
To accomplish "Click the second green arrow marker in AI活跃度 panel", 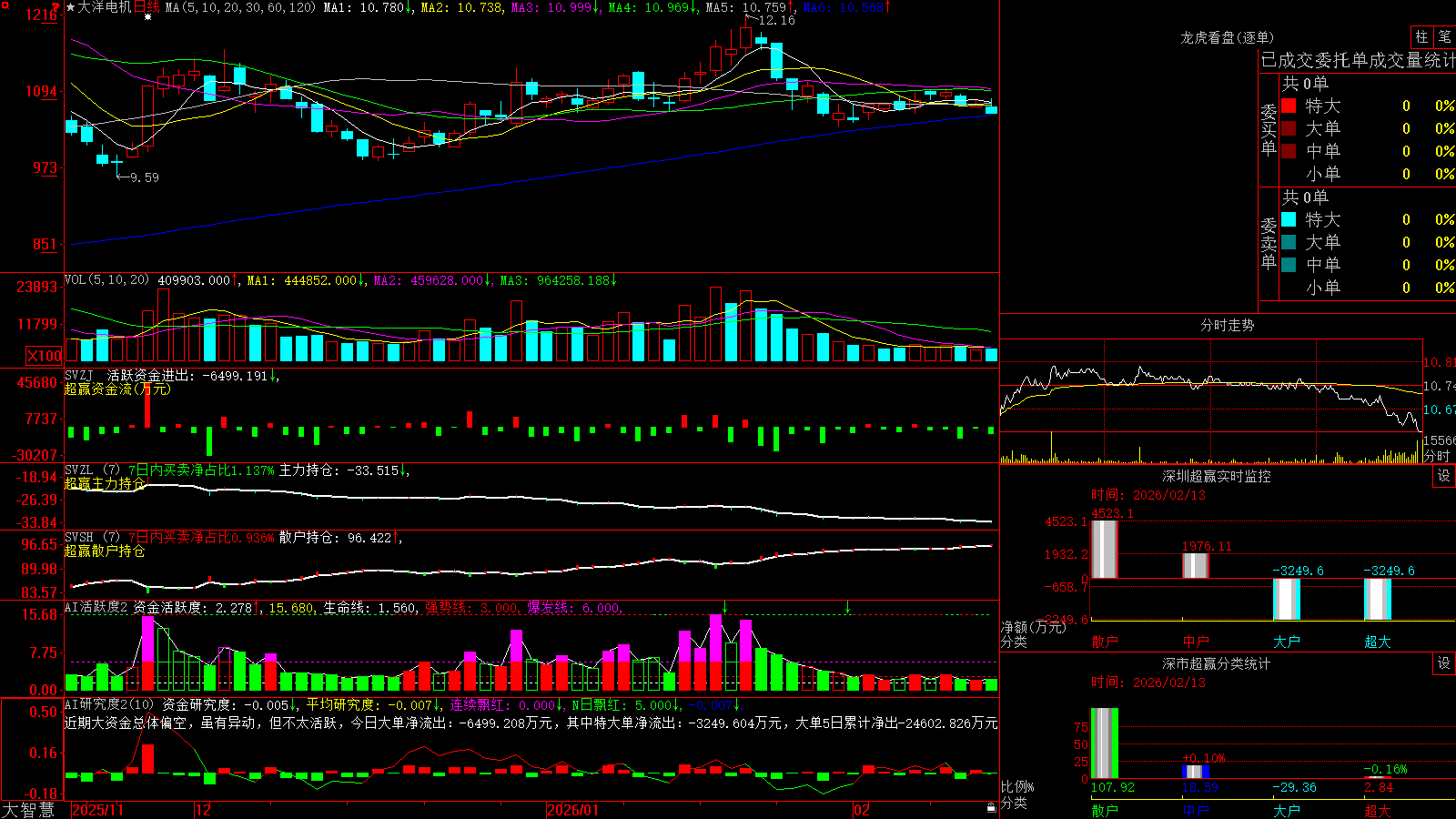I will (x=847, y=607).
